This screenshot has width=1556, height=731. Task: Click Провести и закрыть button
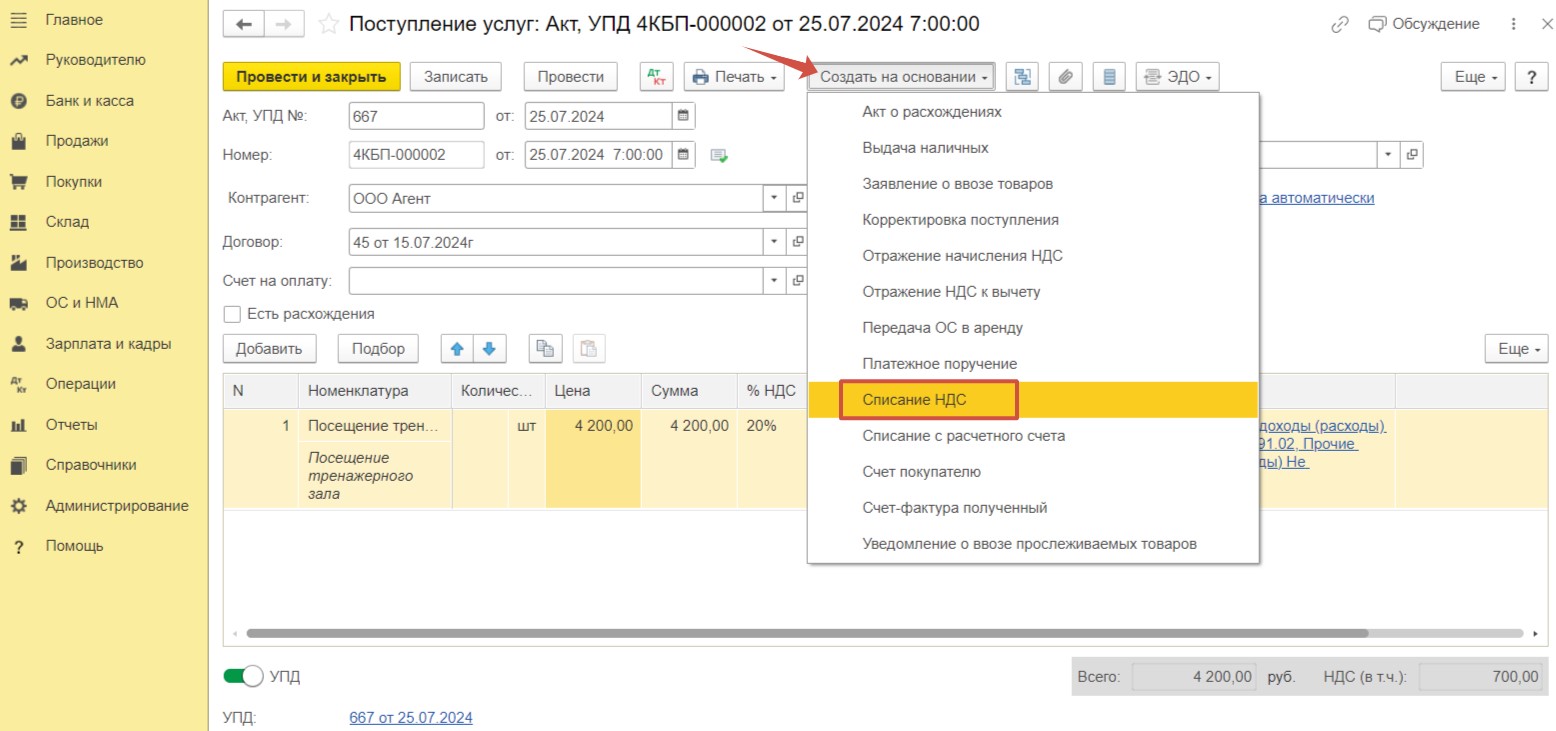coord(311,77)
